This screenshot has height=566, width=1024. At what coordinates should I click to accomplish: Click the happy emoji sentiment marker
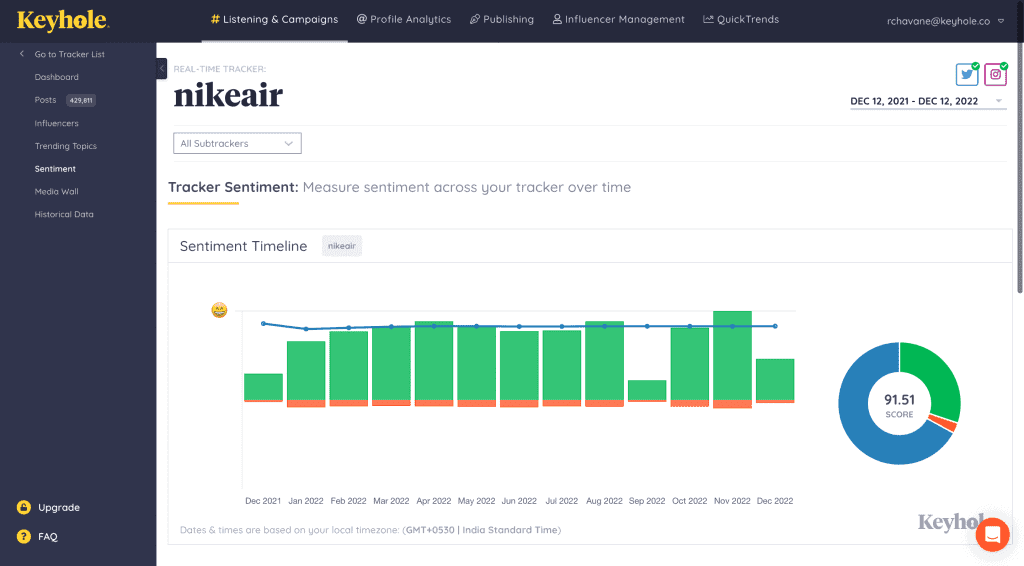tap(219, 310)
